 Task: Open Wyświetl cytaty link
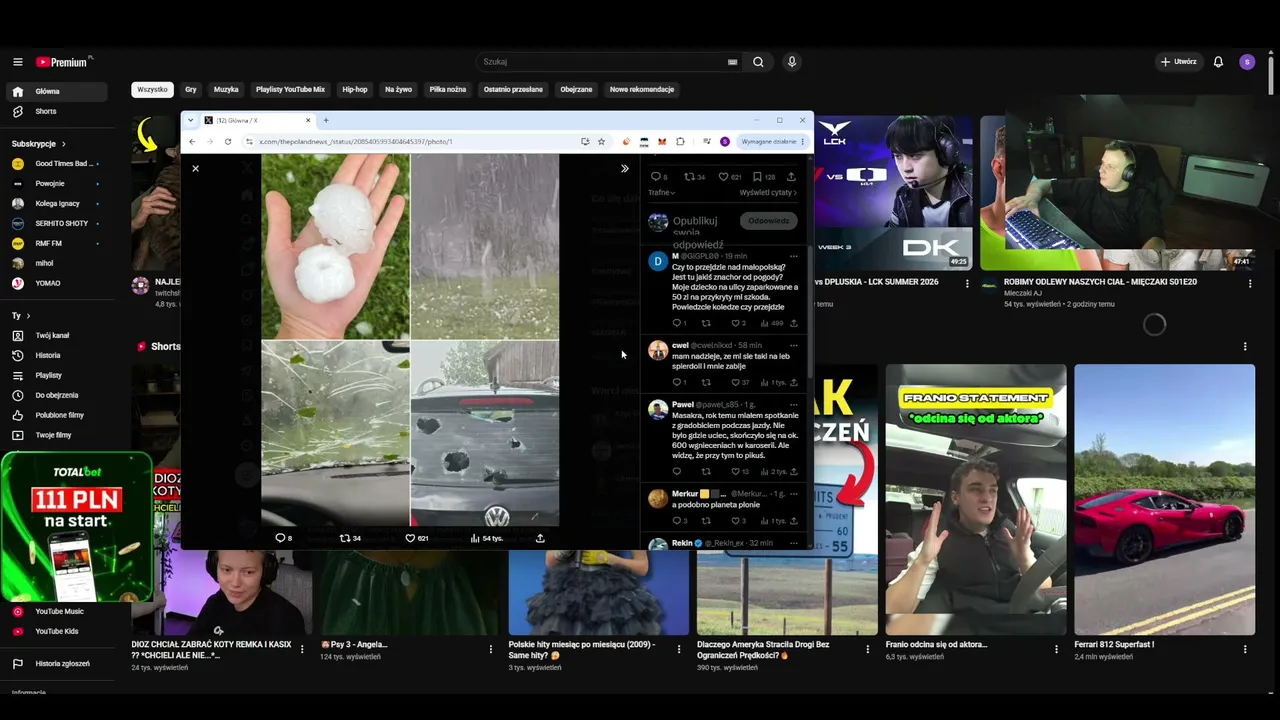(x=766, y=192)
